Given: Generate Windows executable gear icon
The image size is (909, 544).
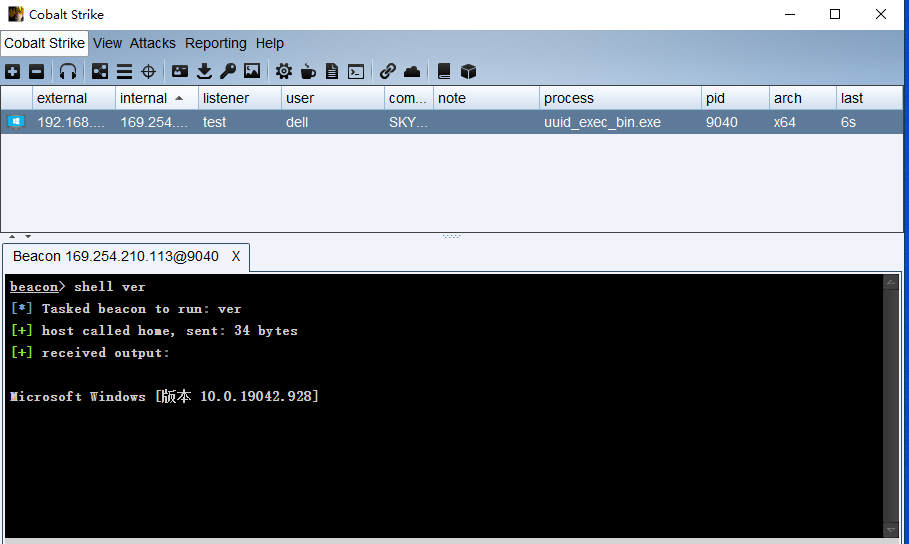Looking at the screenshot, I should click(x=283, y=71).
